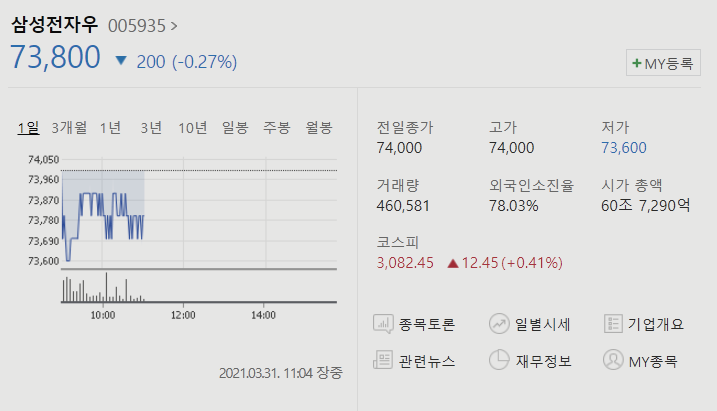Click the 거래량 value 460,581

coord(403,206)
